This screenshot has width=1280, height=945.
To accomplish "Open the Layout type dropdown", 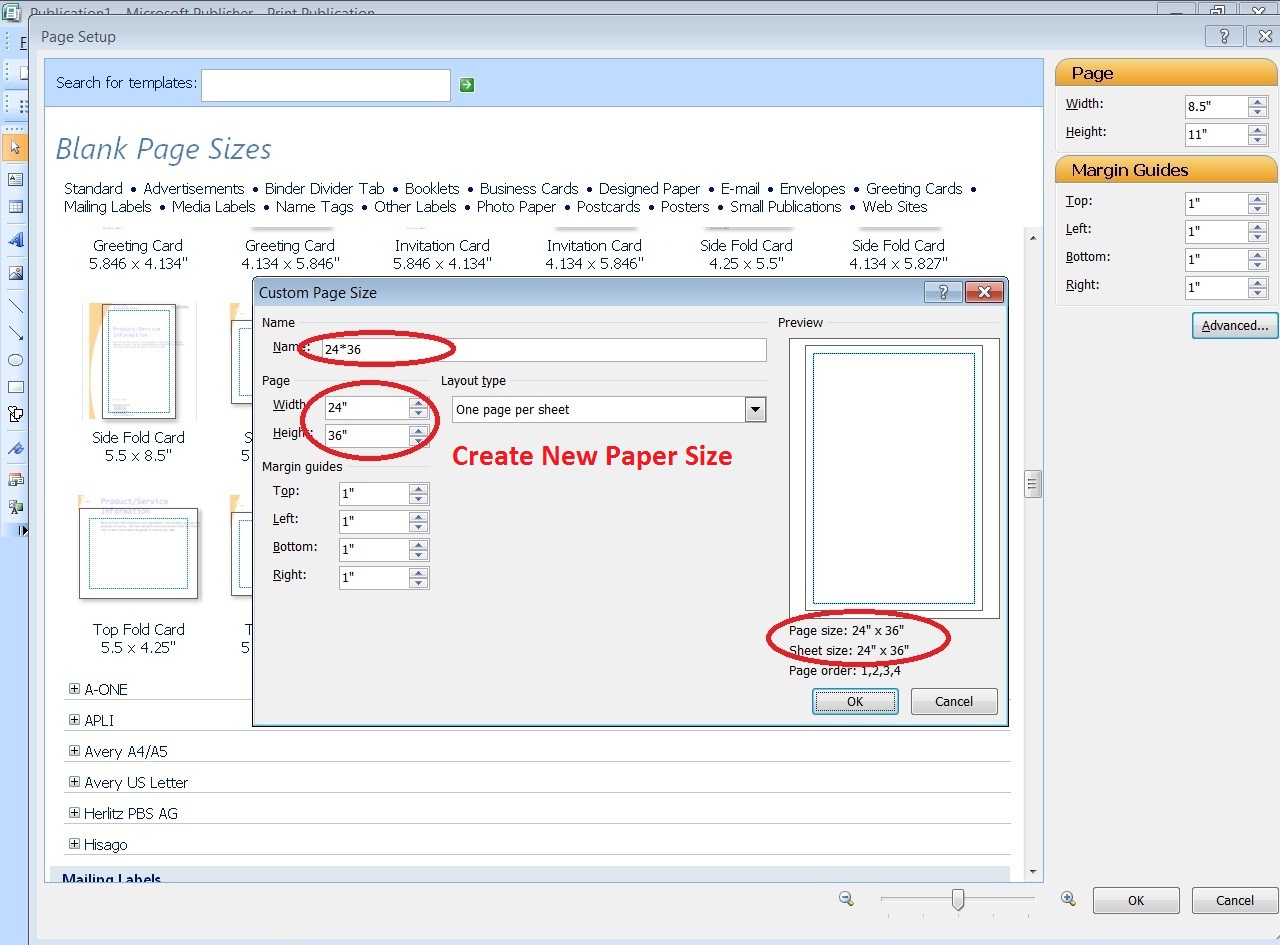I will [755, 410].
